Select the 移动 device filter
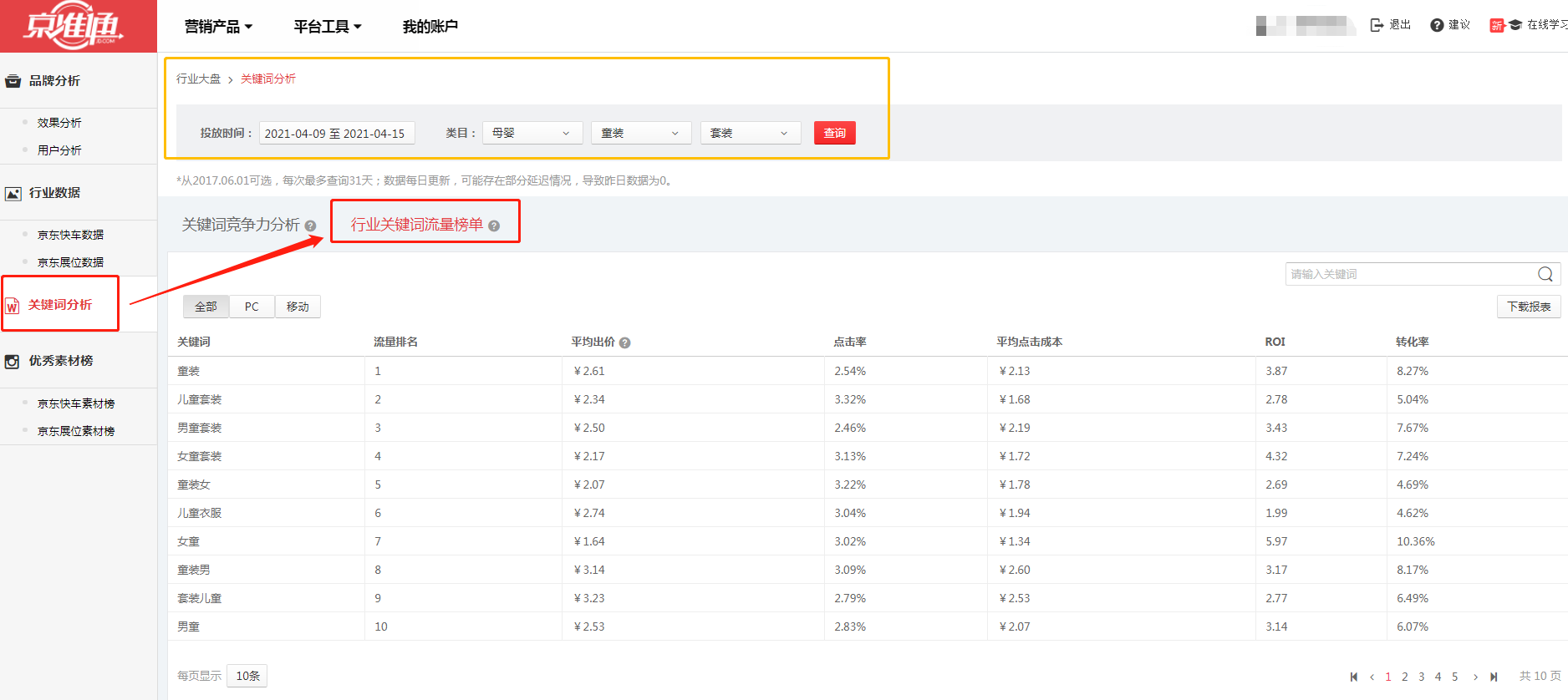The image size is (1568, 700). 298,307
